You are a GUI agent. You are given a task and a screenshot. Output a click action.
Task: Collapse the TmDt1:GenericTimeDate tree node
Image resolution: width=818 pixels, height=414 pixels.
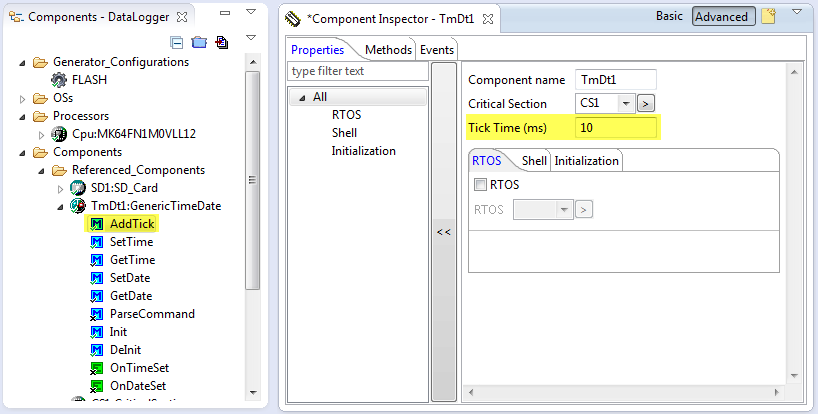click(x=61, y=206)
